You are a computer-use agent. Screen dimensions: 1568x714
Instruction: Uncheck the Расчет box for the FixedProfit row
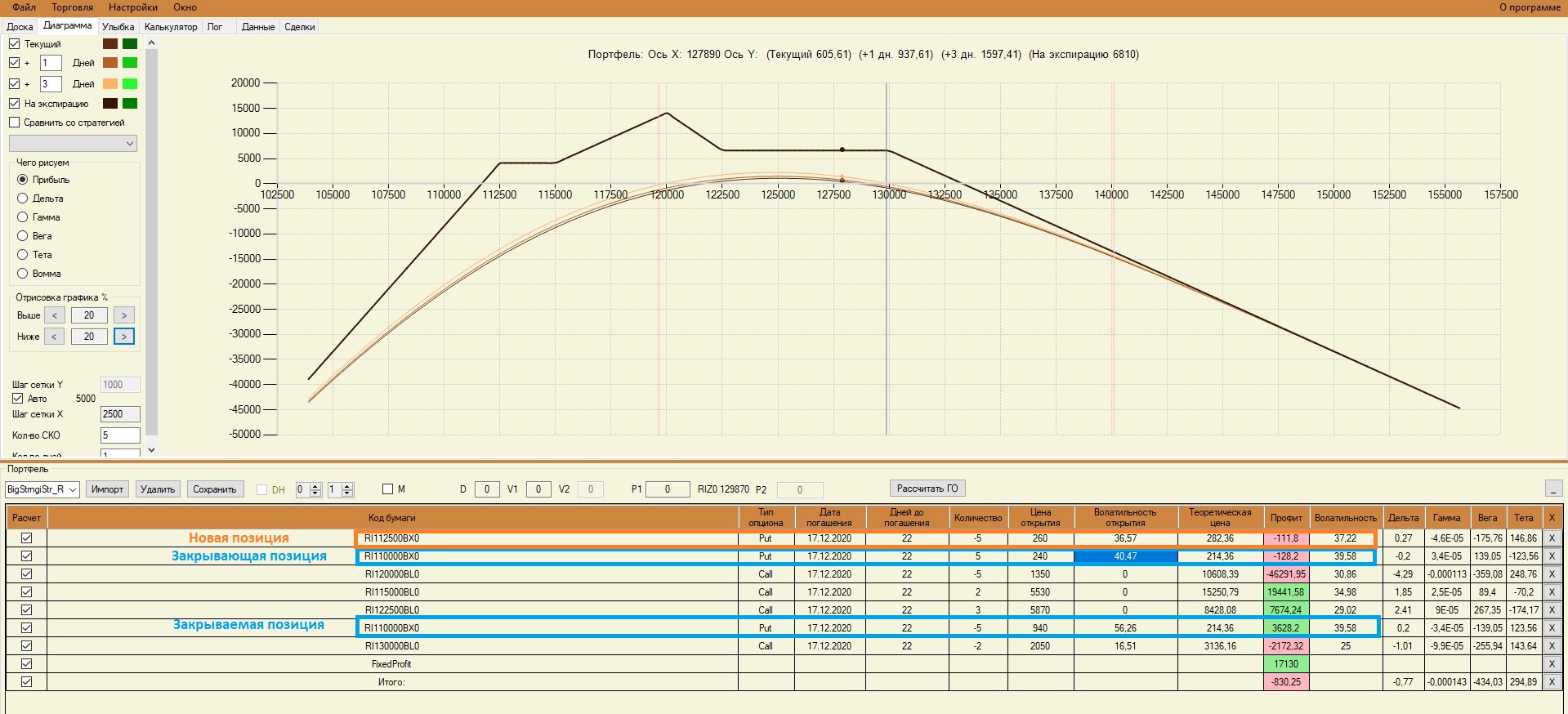26,664
